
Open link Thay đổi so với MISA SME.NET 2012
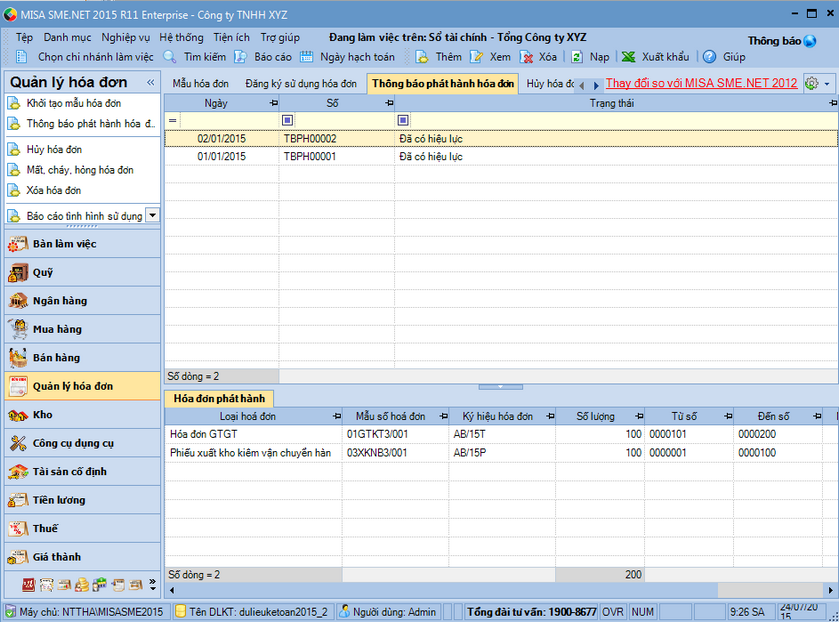coord(701,84)
